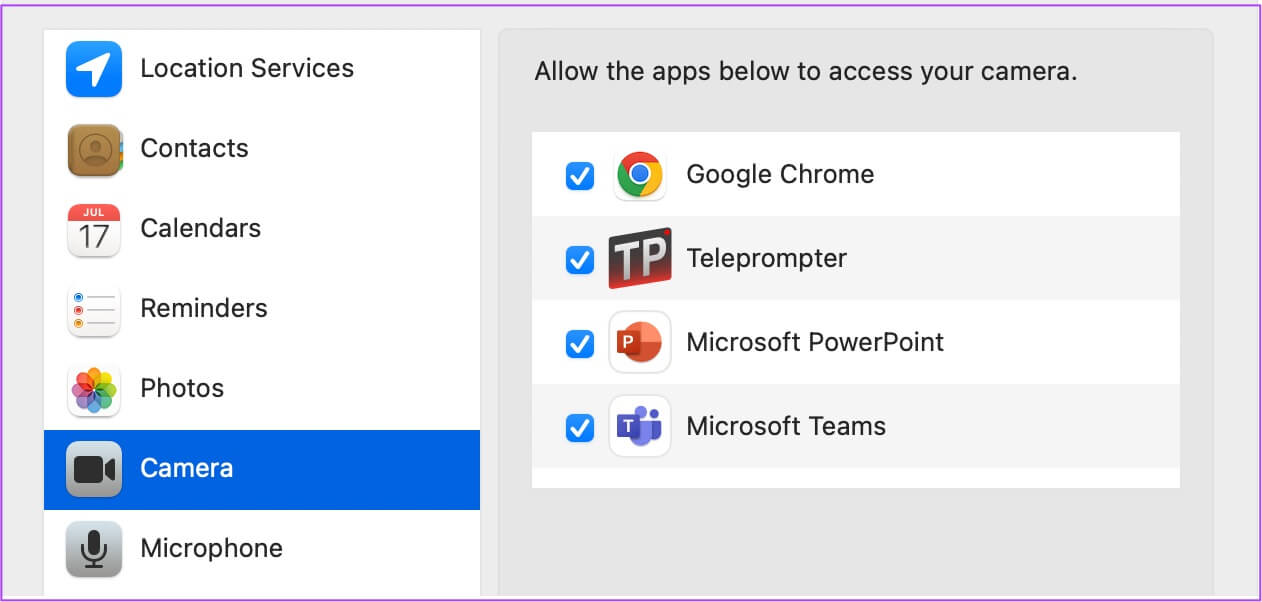Uncheck Microsoft Teams camera permission
The width and height of the screenshot is (1262, 602).
tap(580, 428)
